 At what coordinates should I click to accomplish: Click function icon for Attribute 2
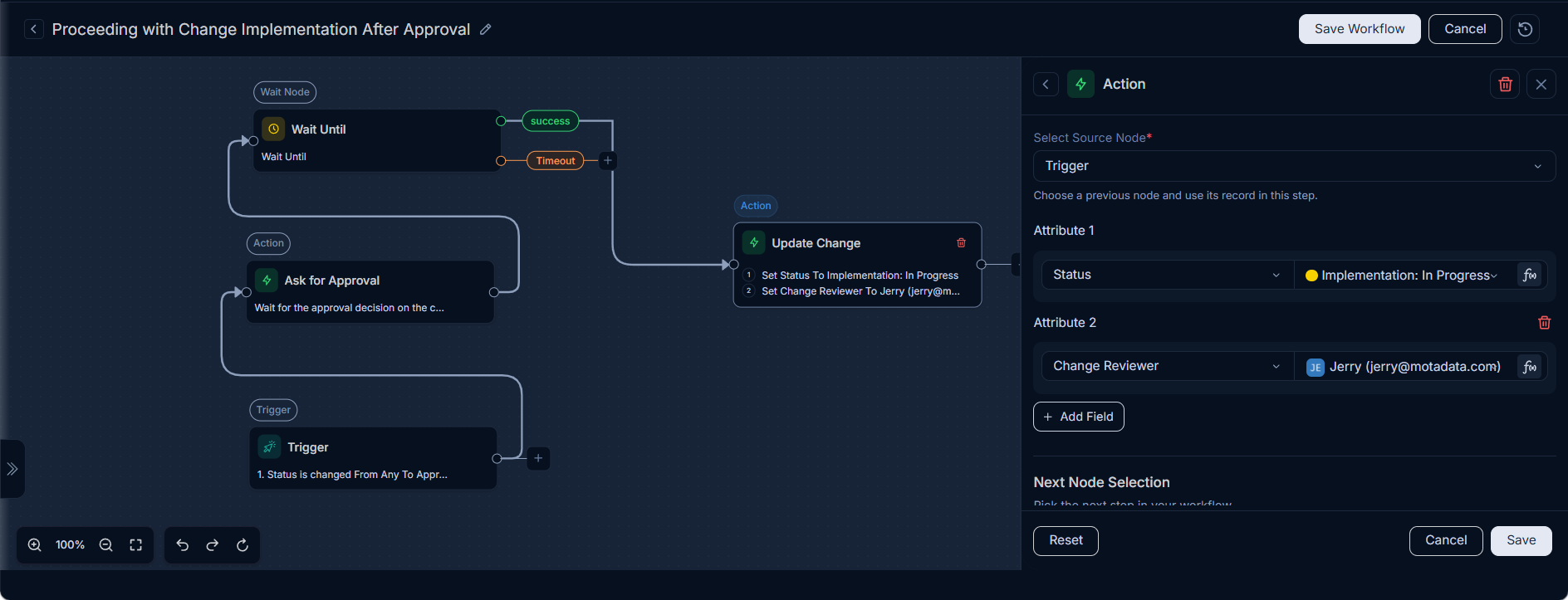click(1530, 367)
